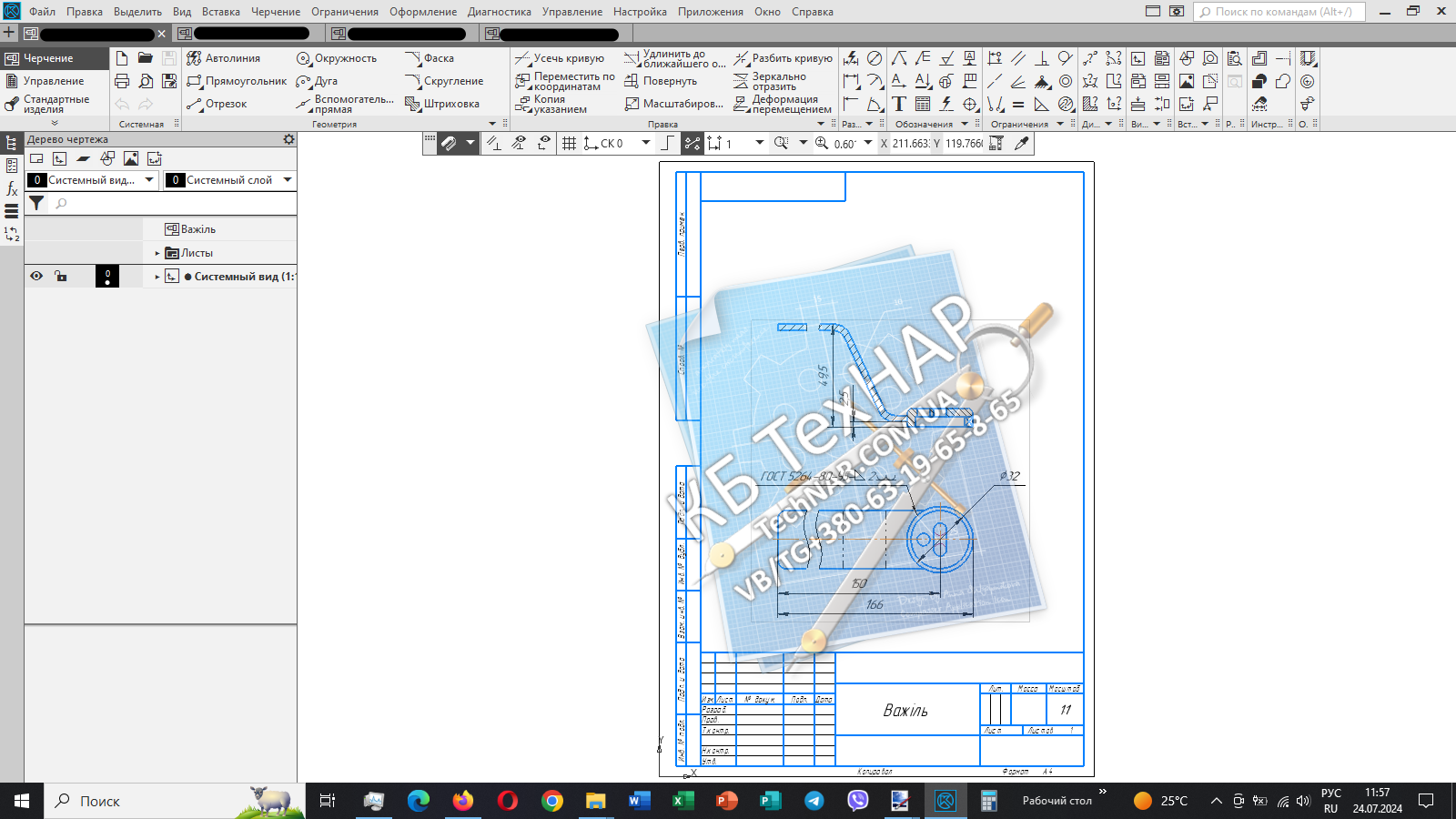Click the command search field
1456x819 pixels.
coord(1279,12)
